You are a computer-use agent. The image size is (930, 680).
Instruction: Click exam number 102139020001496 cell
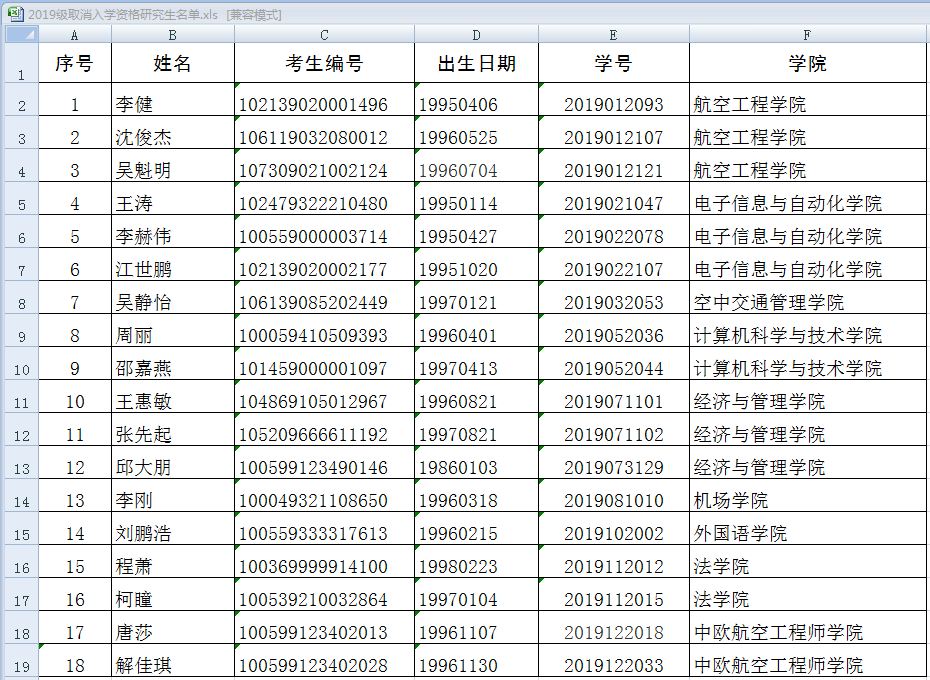(324, 104)
